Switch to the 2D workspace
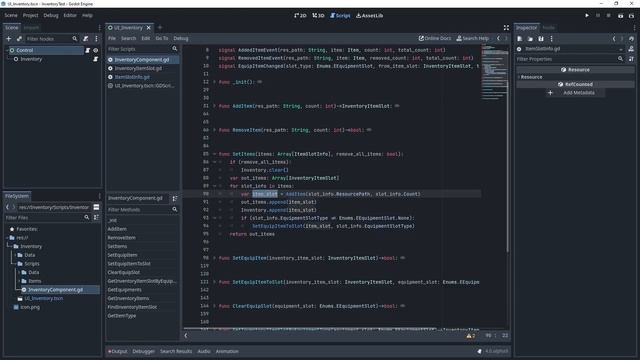 click(x=300, y=16)
